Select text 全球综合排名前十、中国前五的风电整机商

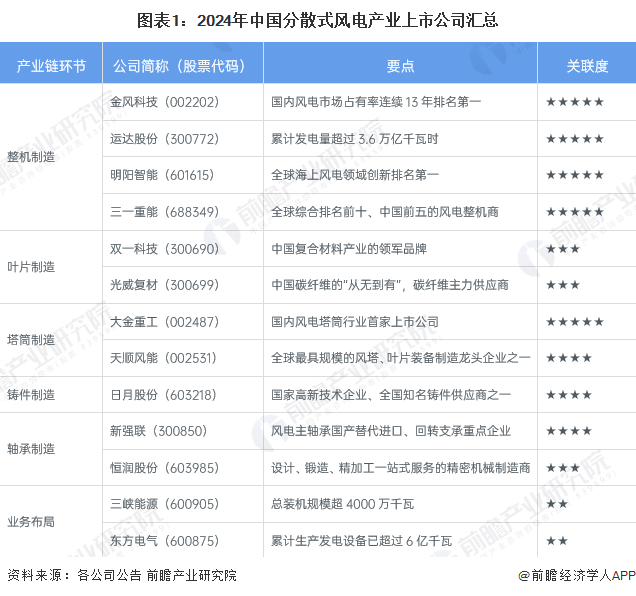(385, 212)
